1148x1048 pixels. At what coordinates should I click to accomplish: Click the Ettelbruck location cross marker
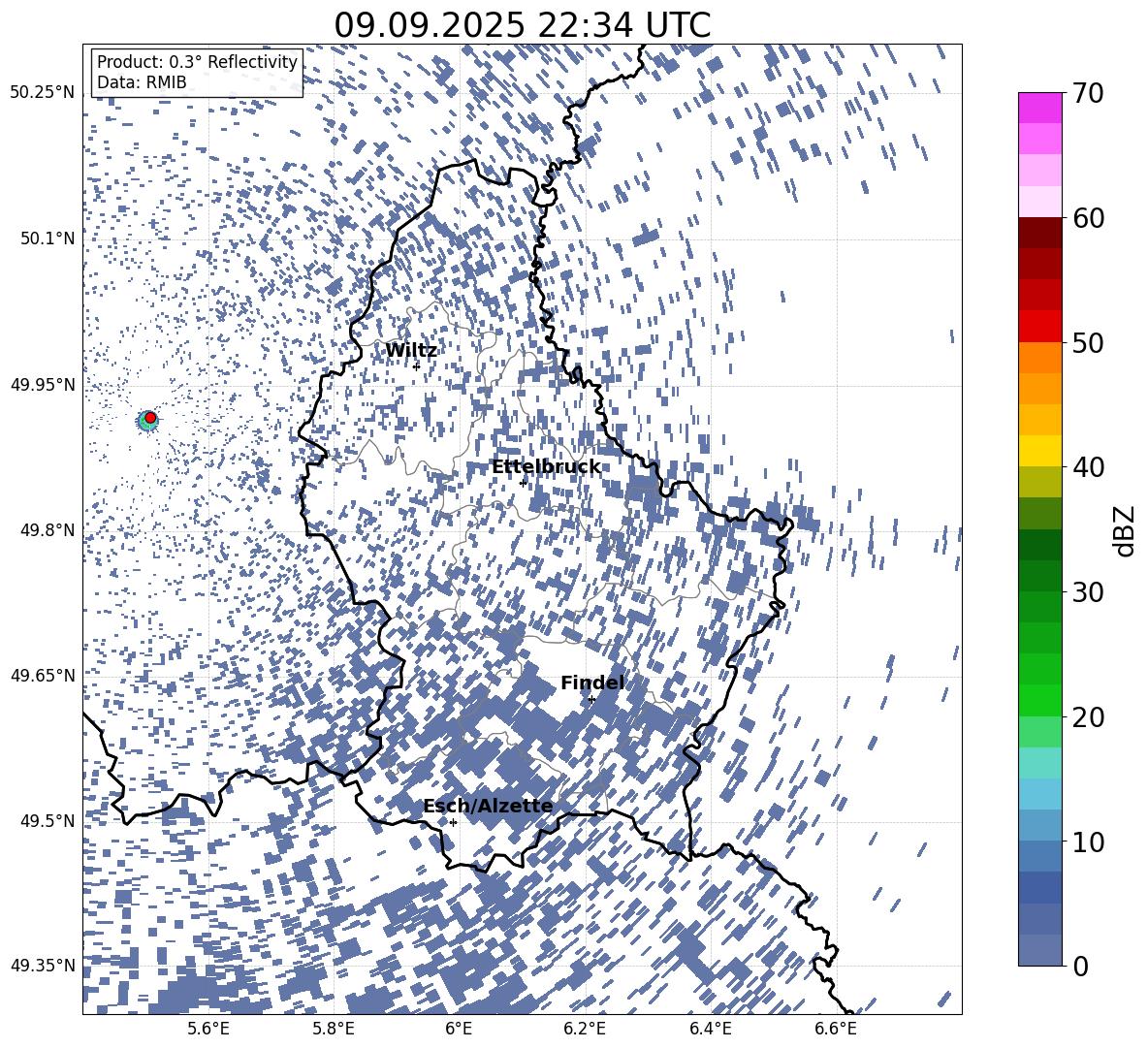(x=523, y=483)
